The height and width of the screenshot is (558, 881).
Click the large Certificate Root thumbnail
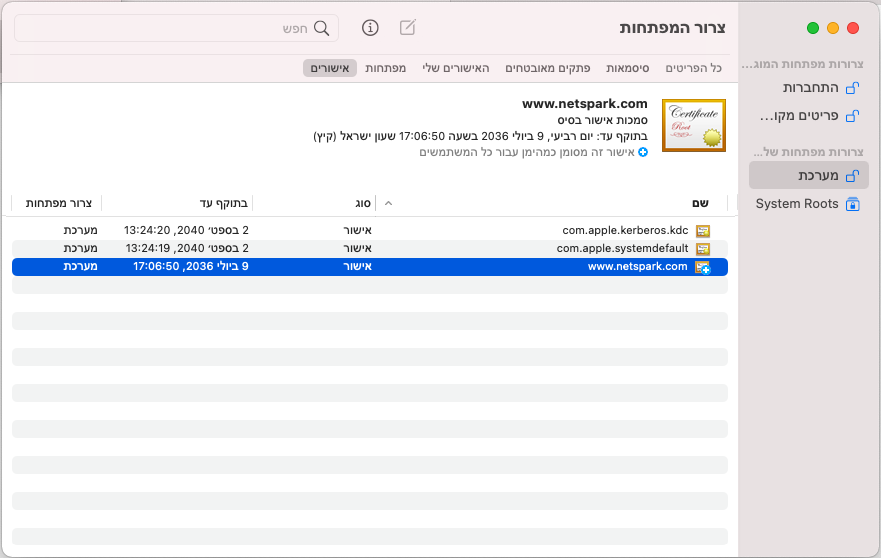click(x=694, y=125)
